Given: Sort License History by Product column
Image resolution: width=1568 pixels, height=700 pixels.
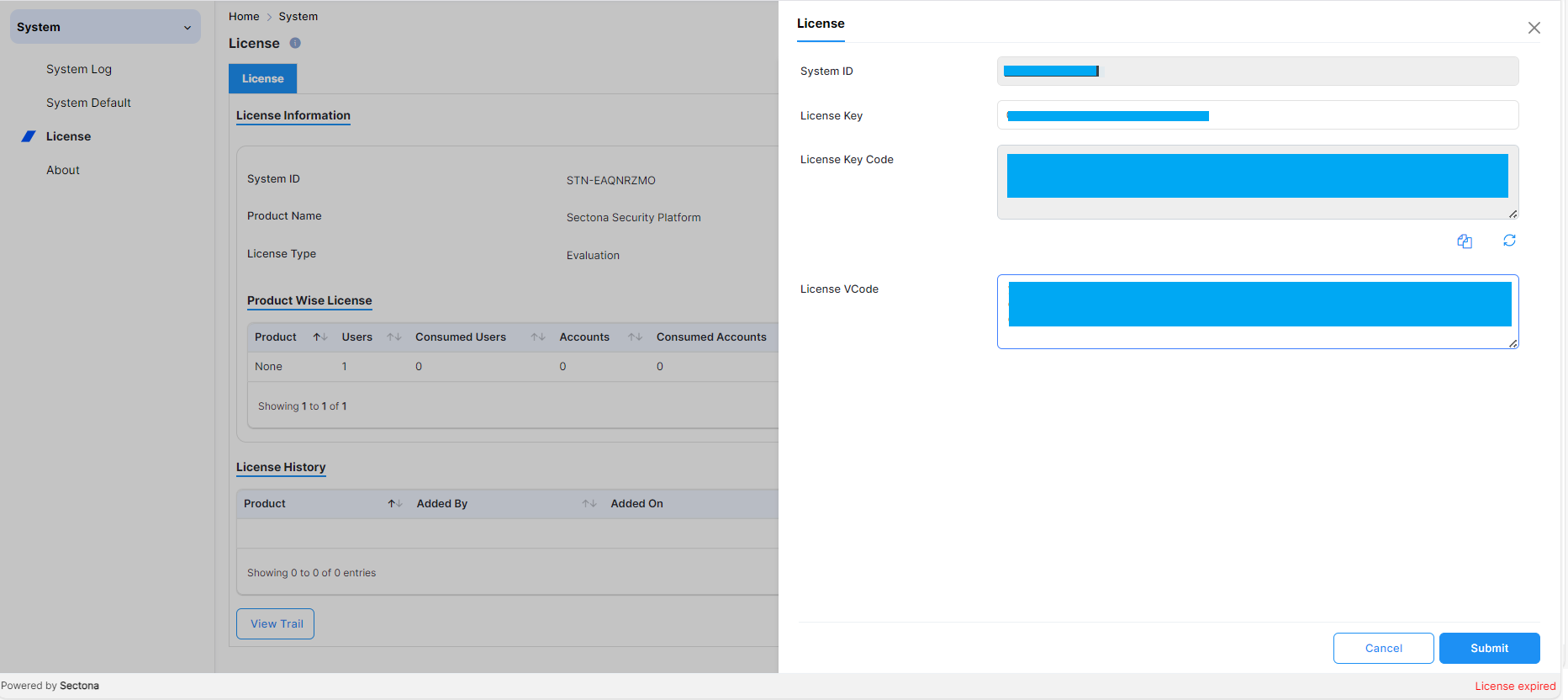Looking at the screenshot, I should [x=394, y=504].
